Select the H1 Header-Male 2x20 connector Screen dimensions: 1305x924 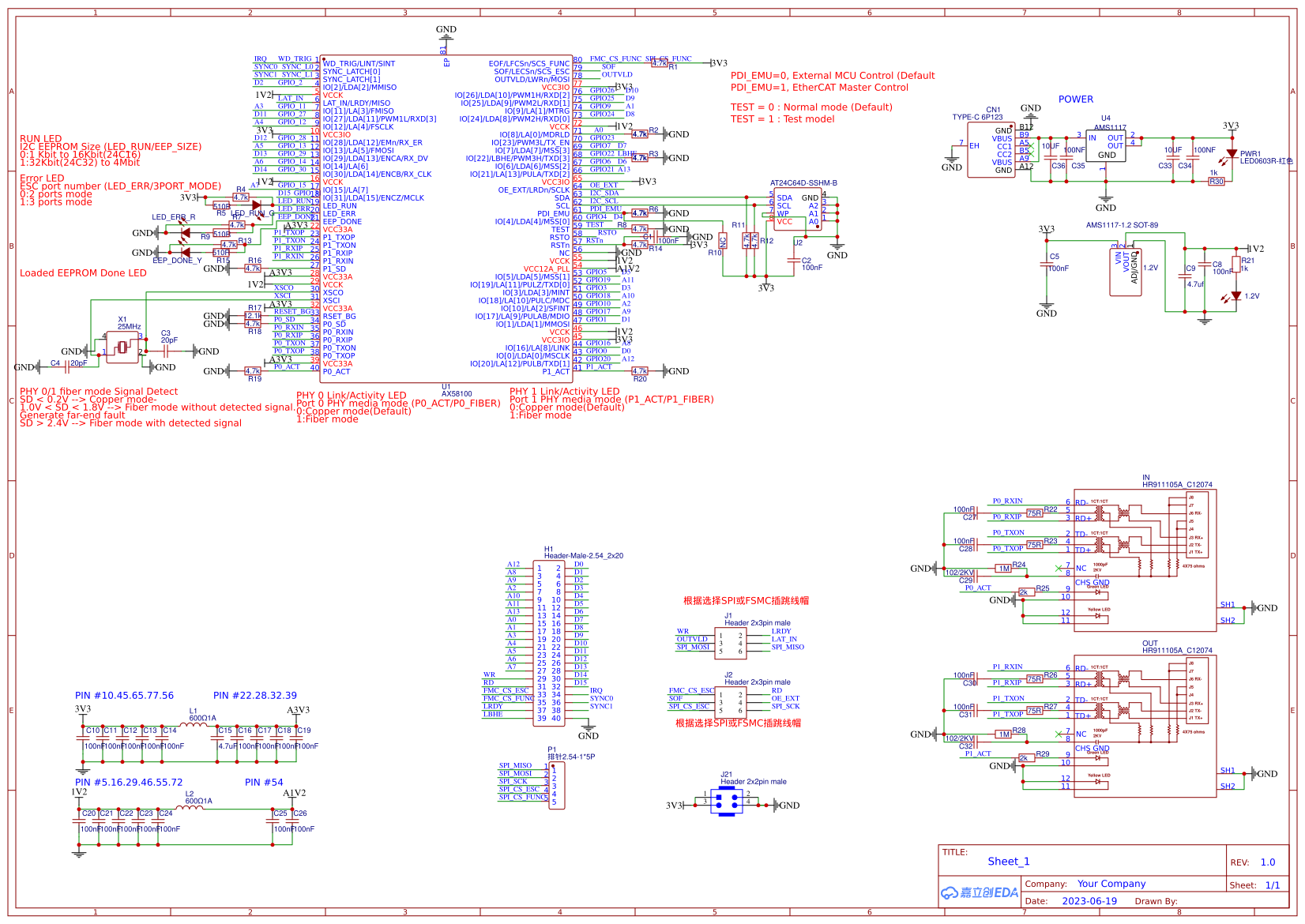[549, 644]
